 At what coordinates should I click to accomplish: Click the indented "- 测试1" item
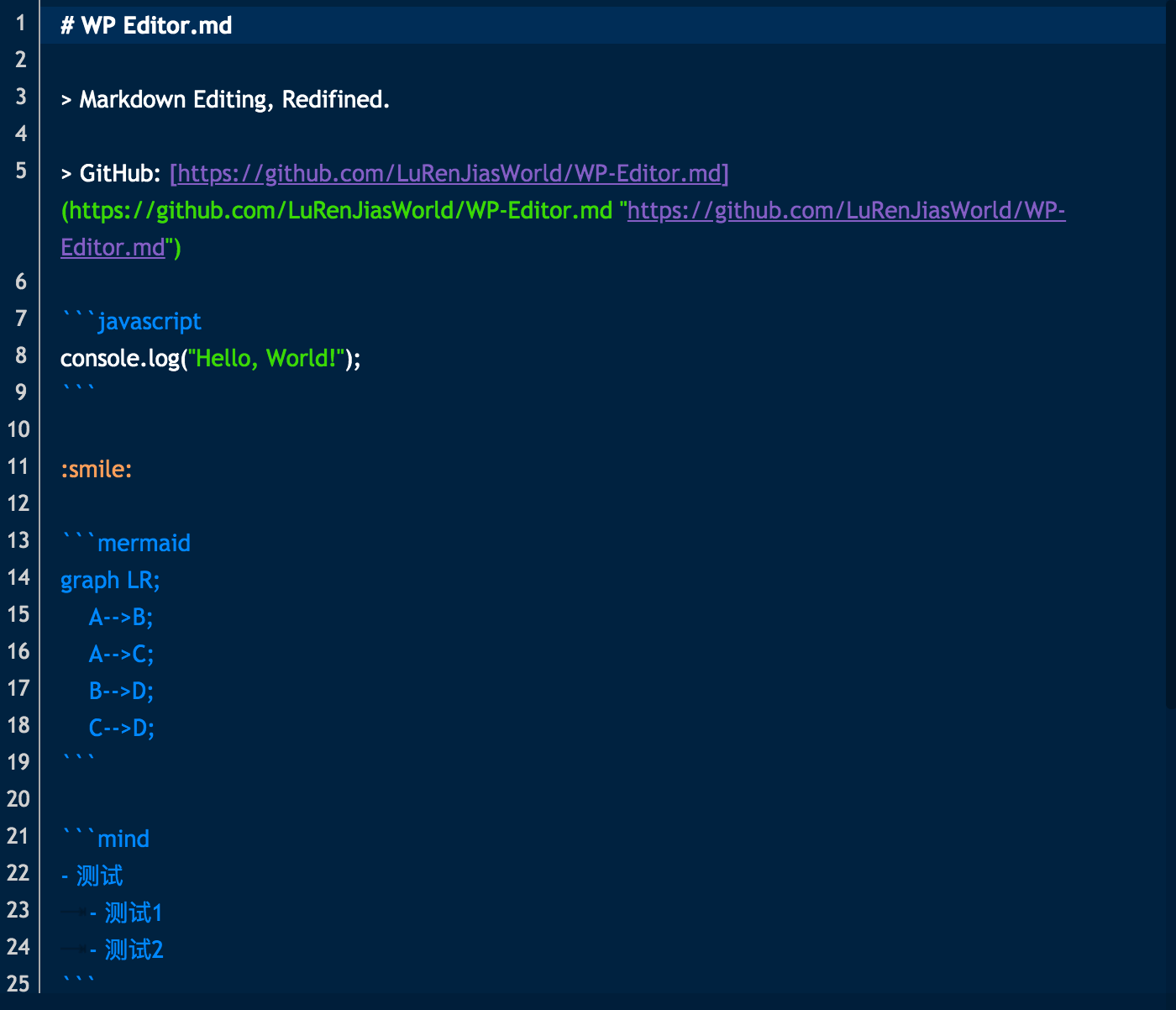[x=126, y=913]
